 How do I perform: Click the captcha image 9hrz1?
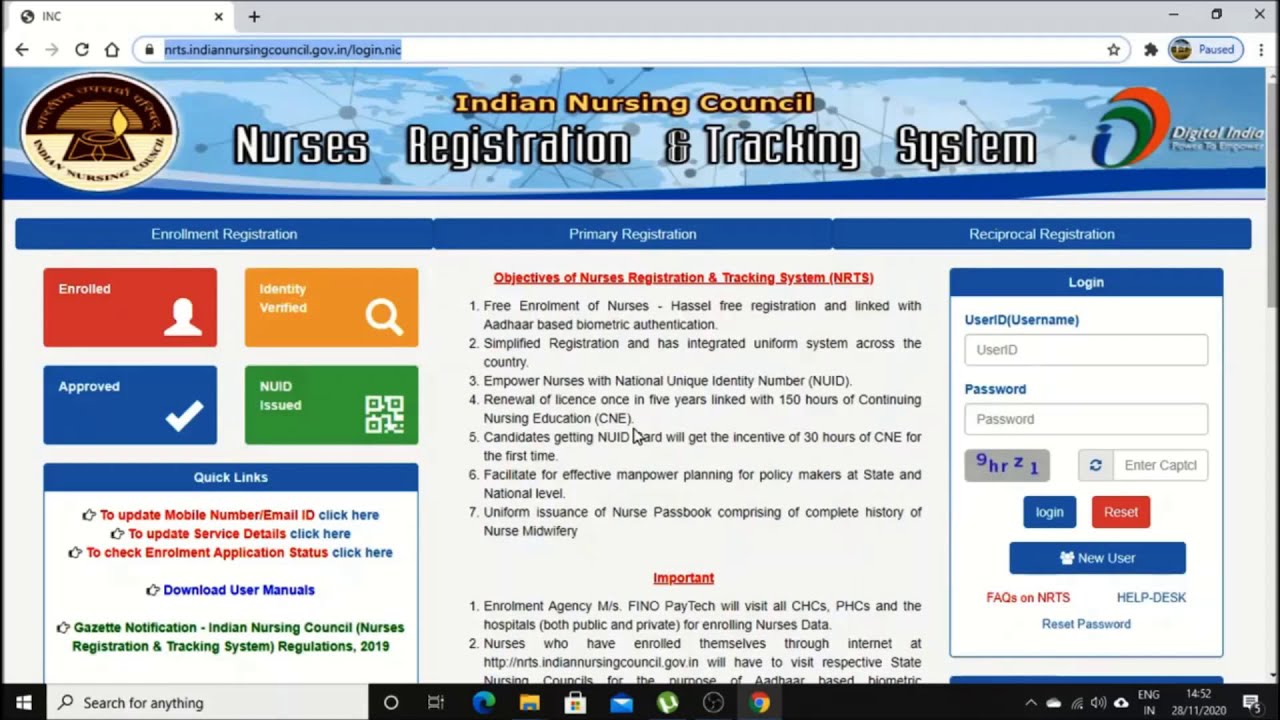tap(1007, 465)
